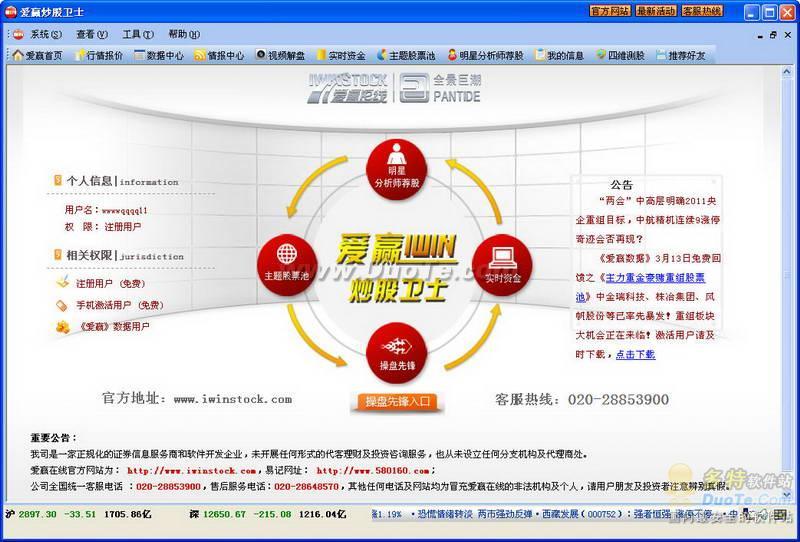Open 四维测股 toolbar item
800x542 pixels.
620,56
